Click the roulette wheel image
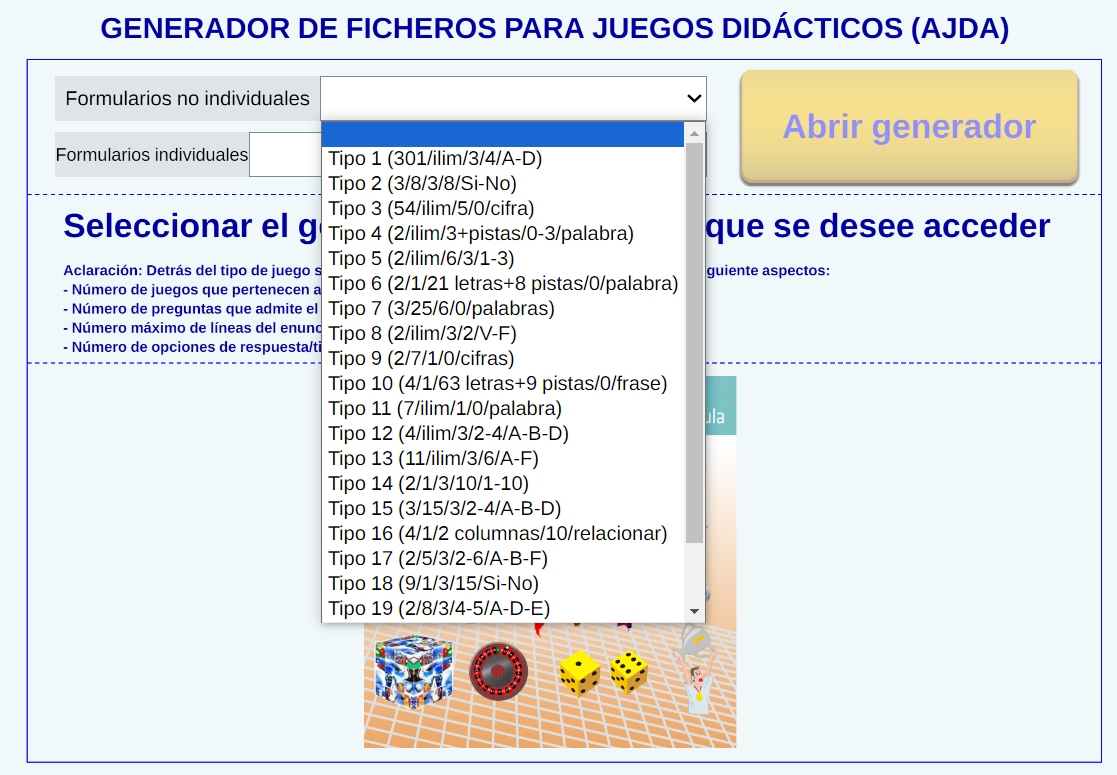Screen dimensions: 1117x775 tap(498, 671)
